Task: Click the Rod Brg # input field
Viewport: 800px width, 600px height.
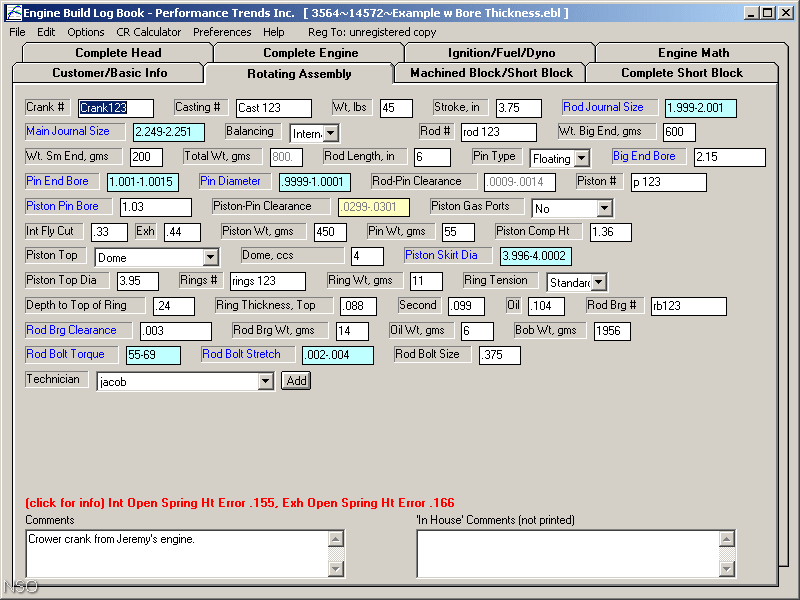Action: pyautogui.click(x=689, y=306)
